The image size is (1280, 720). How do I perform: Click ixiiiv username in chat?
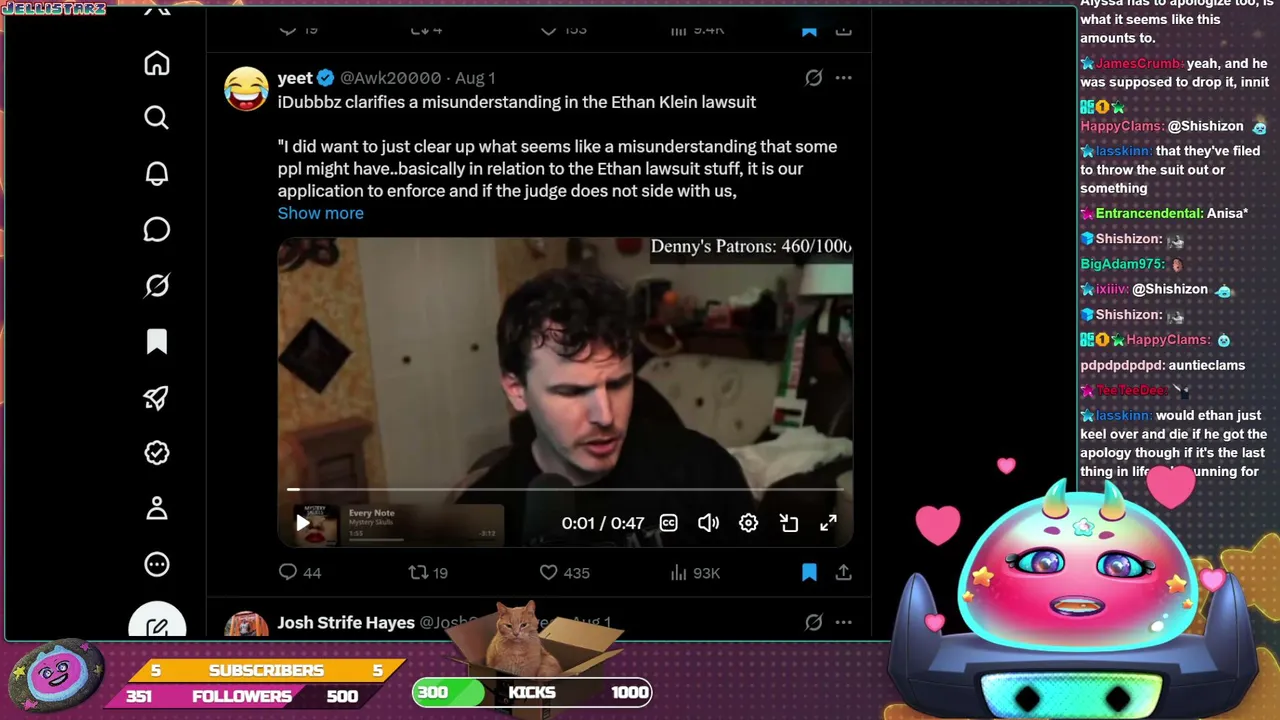pos(1112,289)
